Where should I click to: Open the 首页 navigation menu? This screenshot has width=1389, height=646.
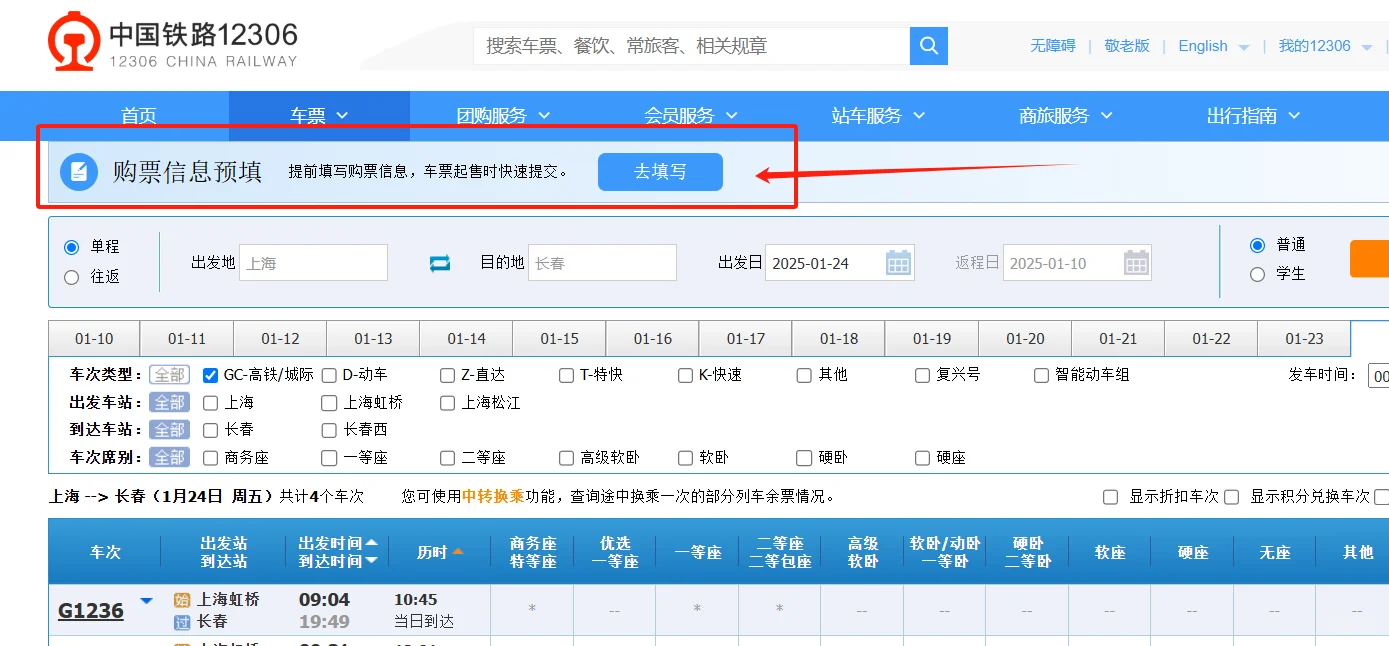point(137,115)
